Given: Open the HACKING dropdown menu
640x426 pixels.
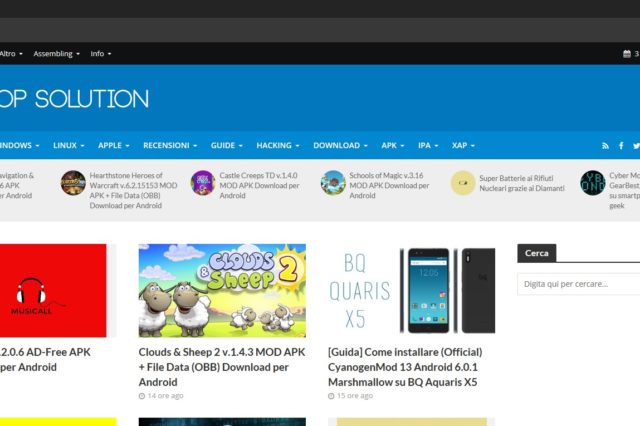Looking at the screenshot, I should (x=278, y=145).
